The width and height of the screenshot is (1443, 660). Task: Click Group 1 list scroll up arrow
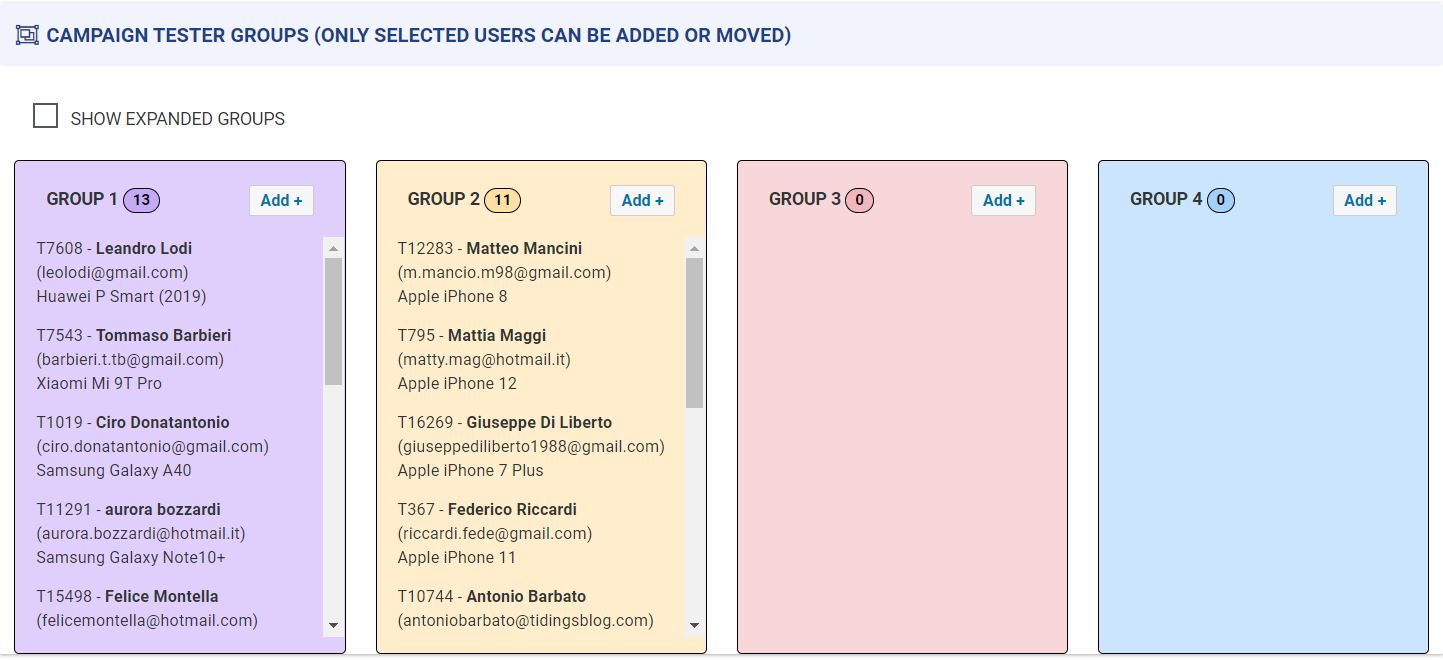[333, 247]
